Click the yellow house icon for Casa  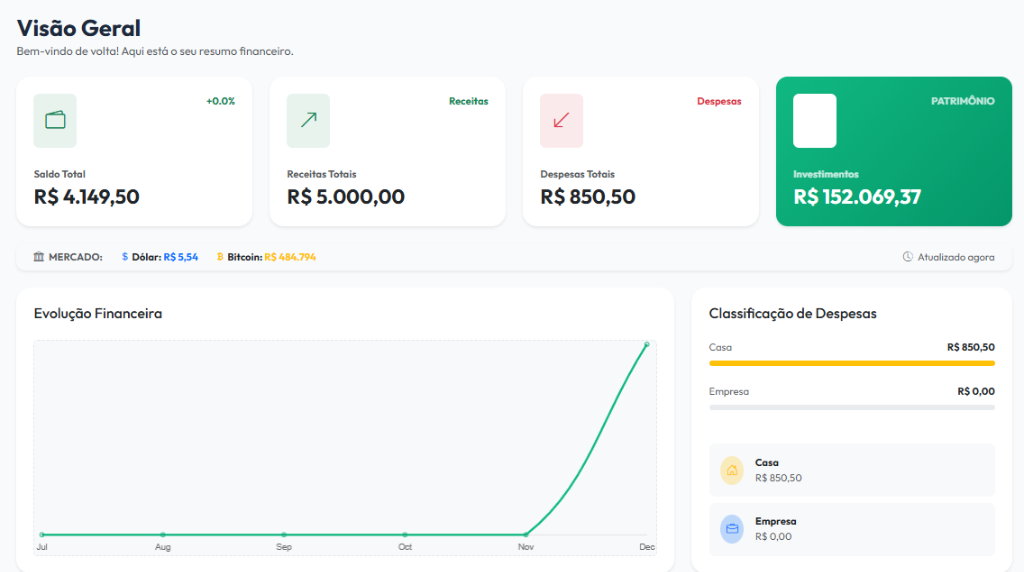coord(731,470)
